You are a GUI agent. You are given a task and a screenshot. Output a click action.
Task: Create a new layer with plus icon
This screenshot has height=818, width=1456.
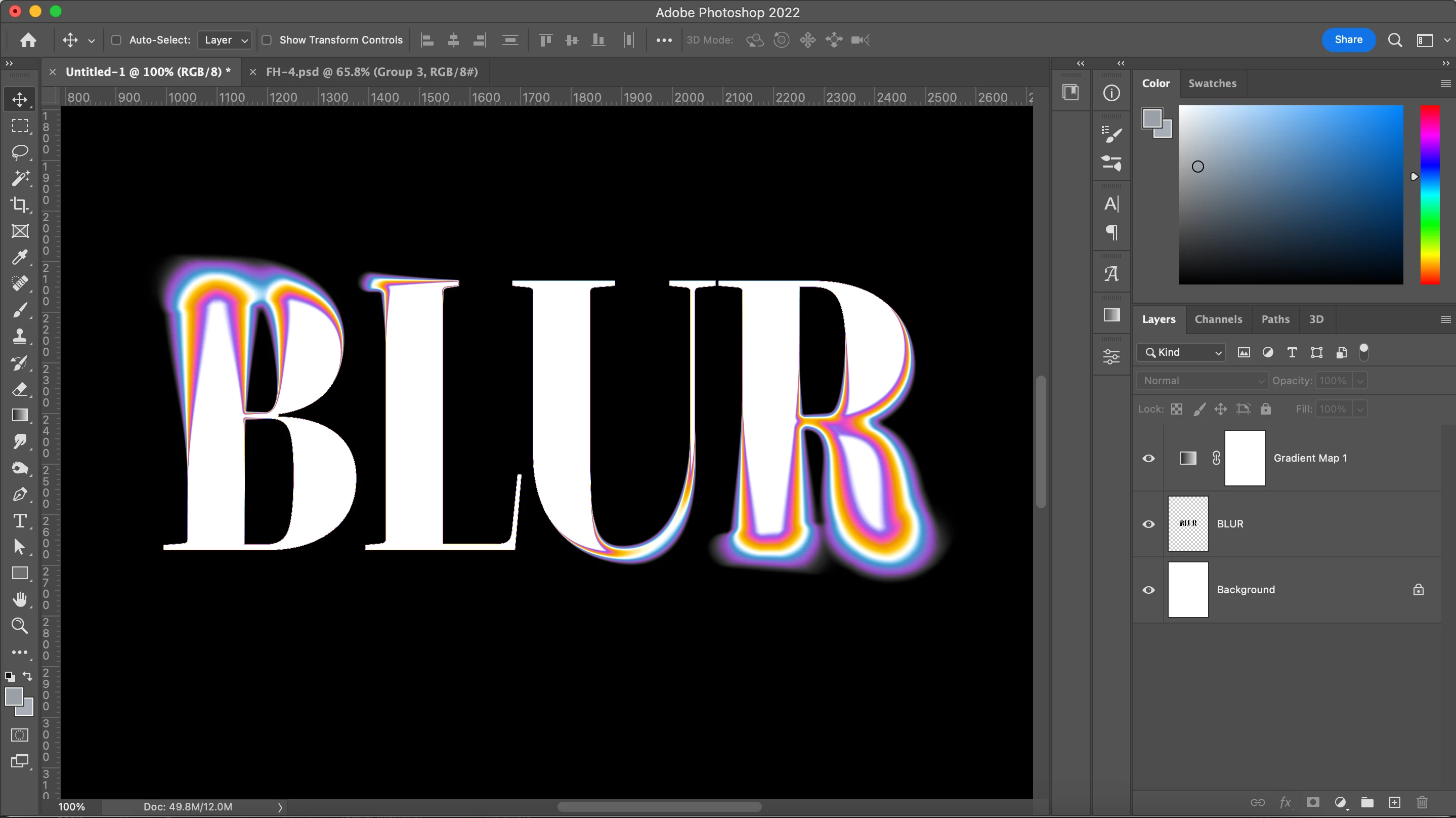tap(1394, 802)
